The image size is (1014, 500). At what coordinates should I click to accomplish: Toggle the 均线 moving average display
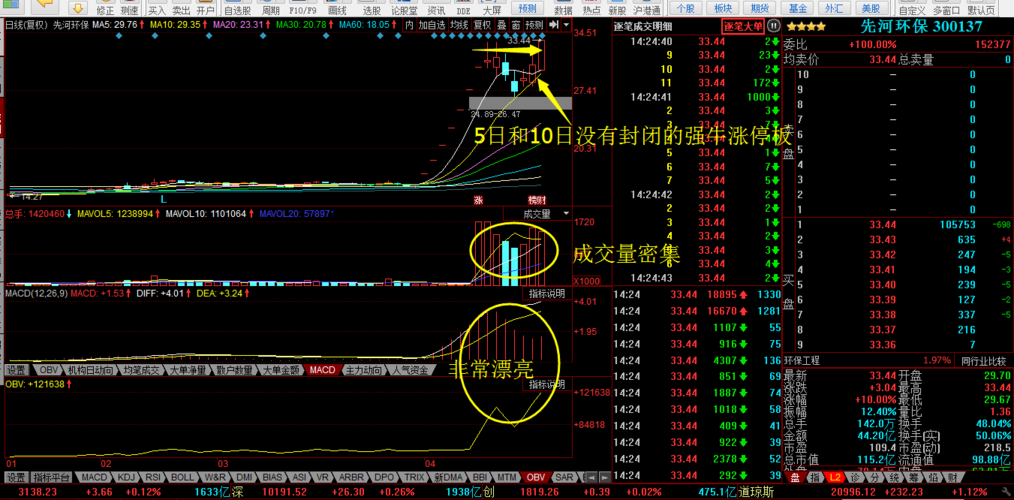pyautogui.click(x=459, y=25)
